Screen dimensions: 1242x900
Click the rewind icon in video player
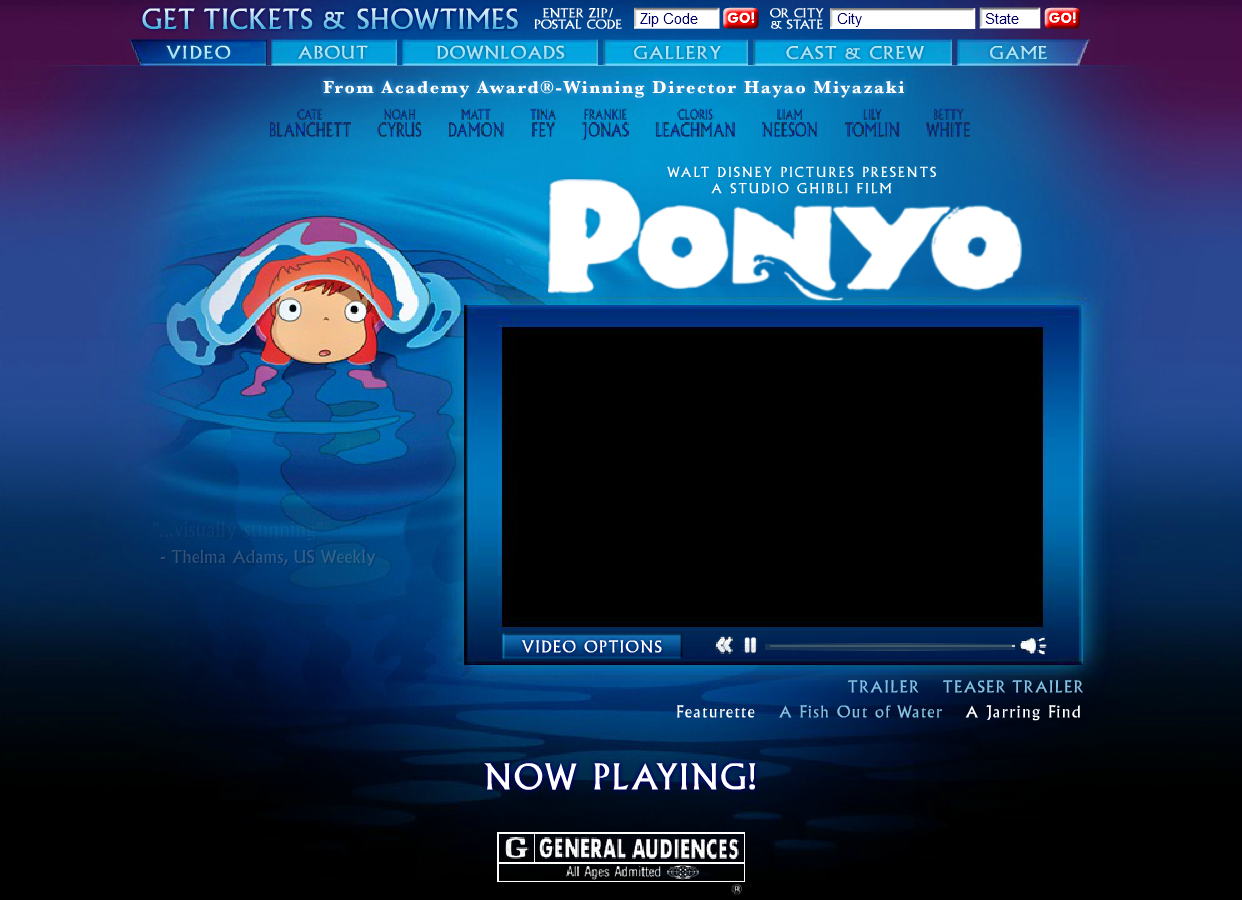(x=724, y=646)
